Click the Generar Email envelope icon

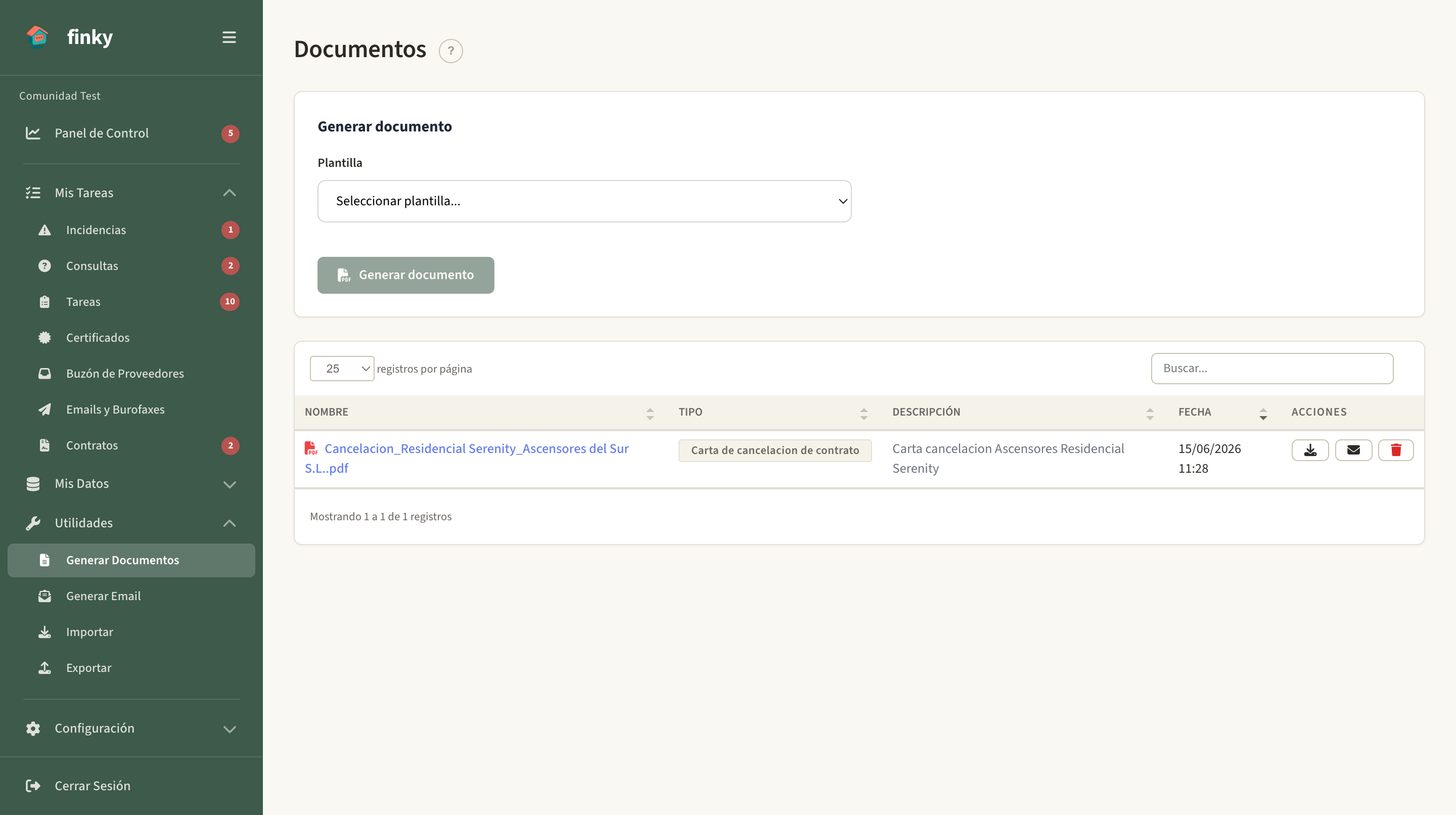44,596
